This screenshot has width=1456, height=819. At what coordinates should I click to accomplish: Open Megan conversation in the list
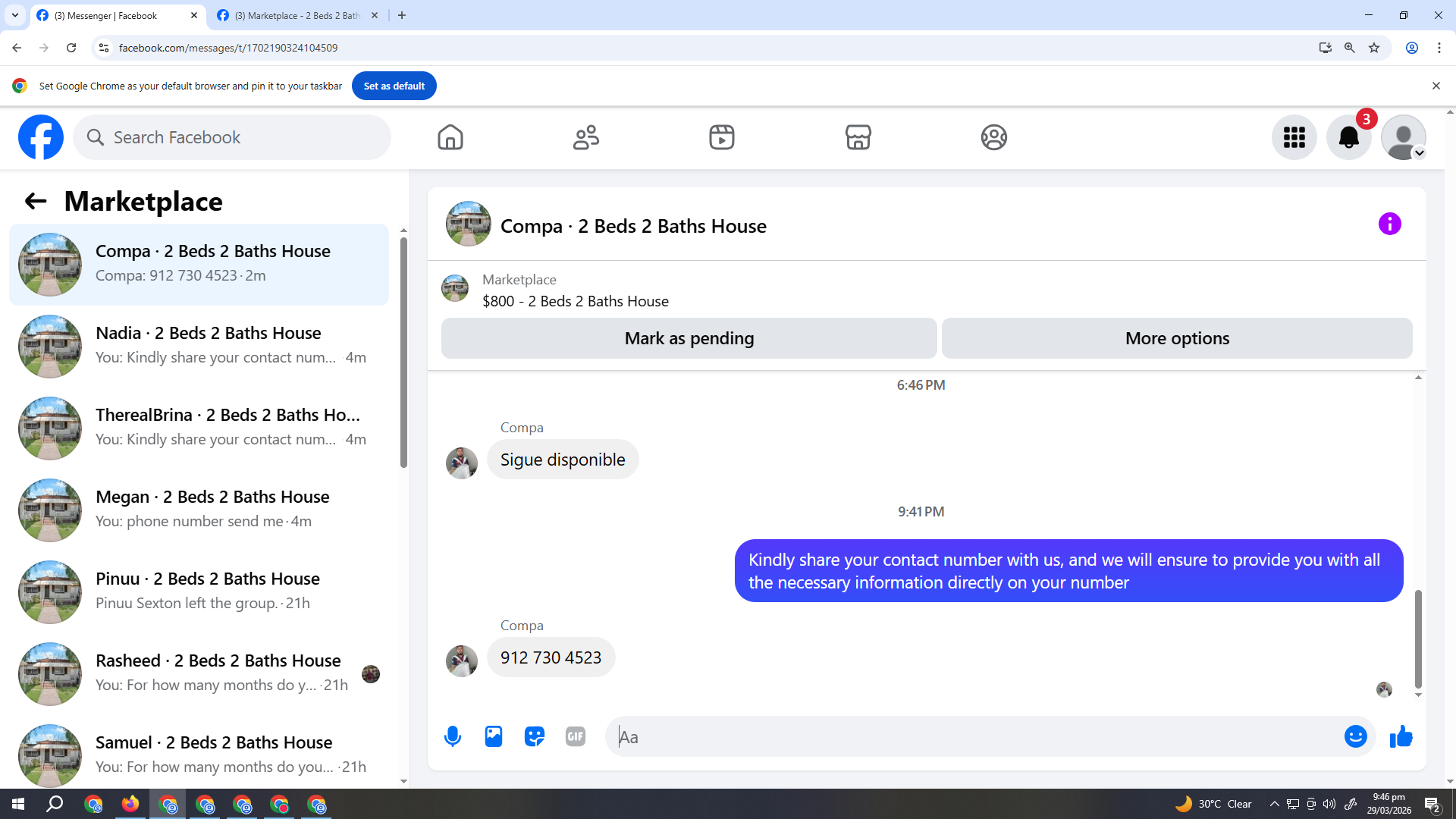199,510
